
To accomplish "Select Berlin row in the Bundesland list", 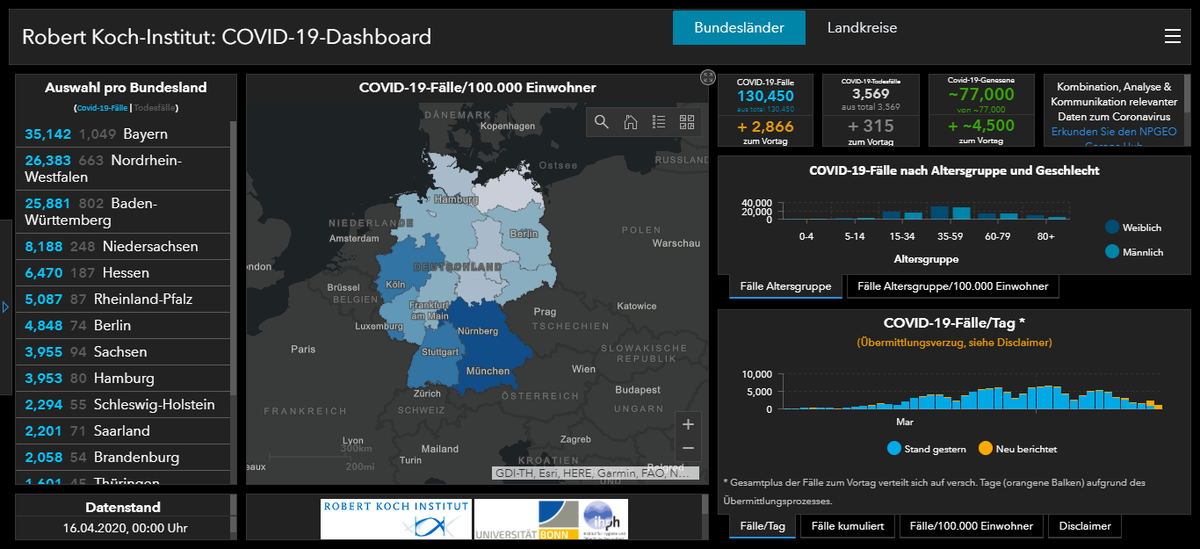I will click(x=123, y=326).
